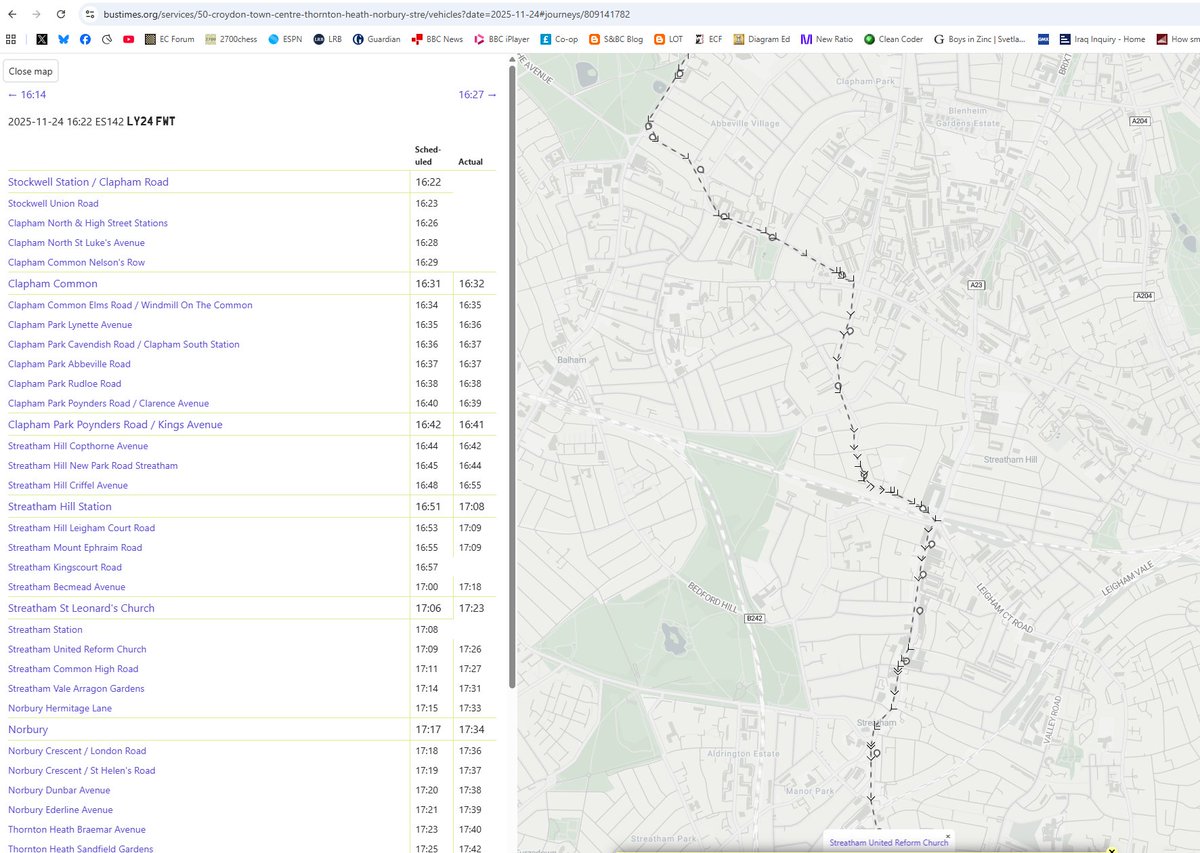Open Norbury Dunbar Avenue stop
Screen dimensions: 1200x853
(59, 790)
